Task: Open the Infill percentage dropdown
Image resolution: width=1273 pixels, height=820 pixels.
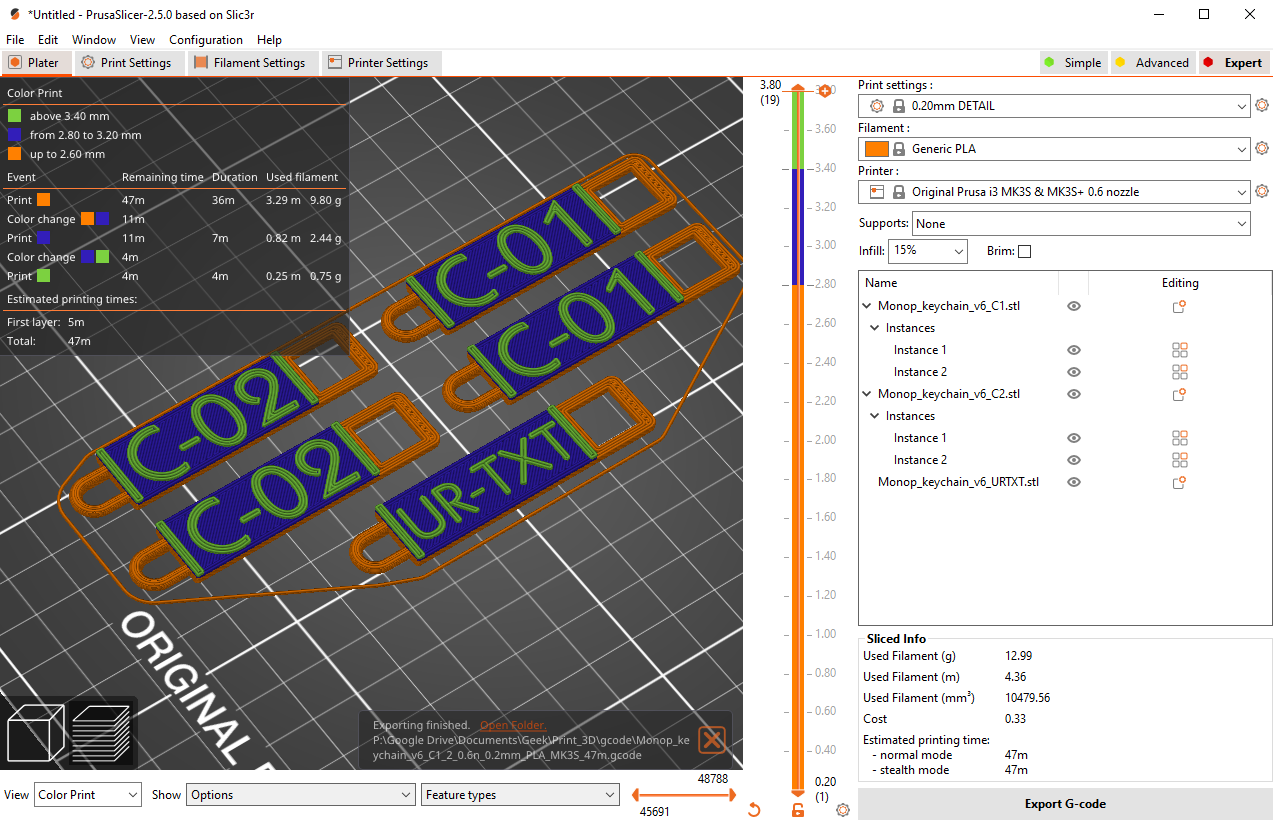Action: pyautogui.click(x=927, y=251)
